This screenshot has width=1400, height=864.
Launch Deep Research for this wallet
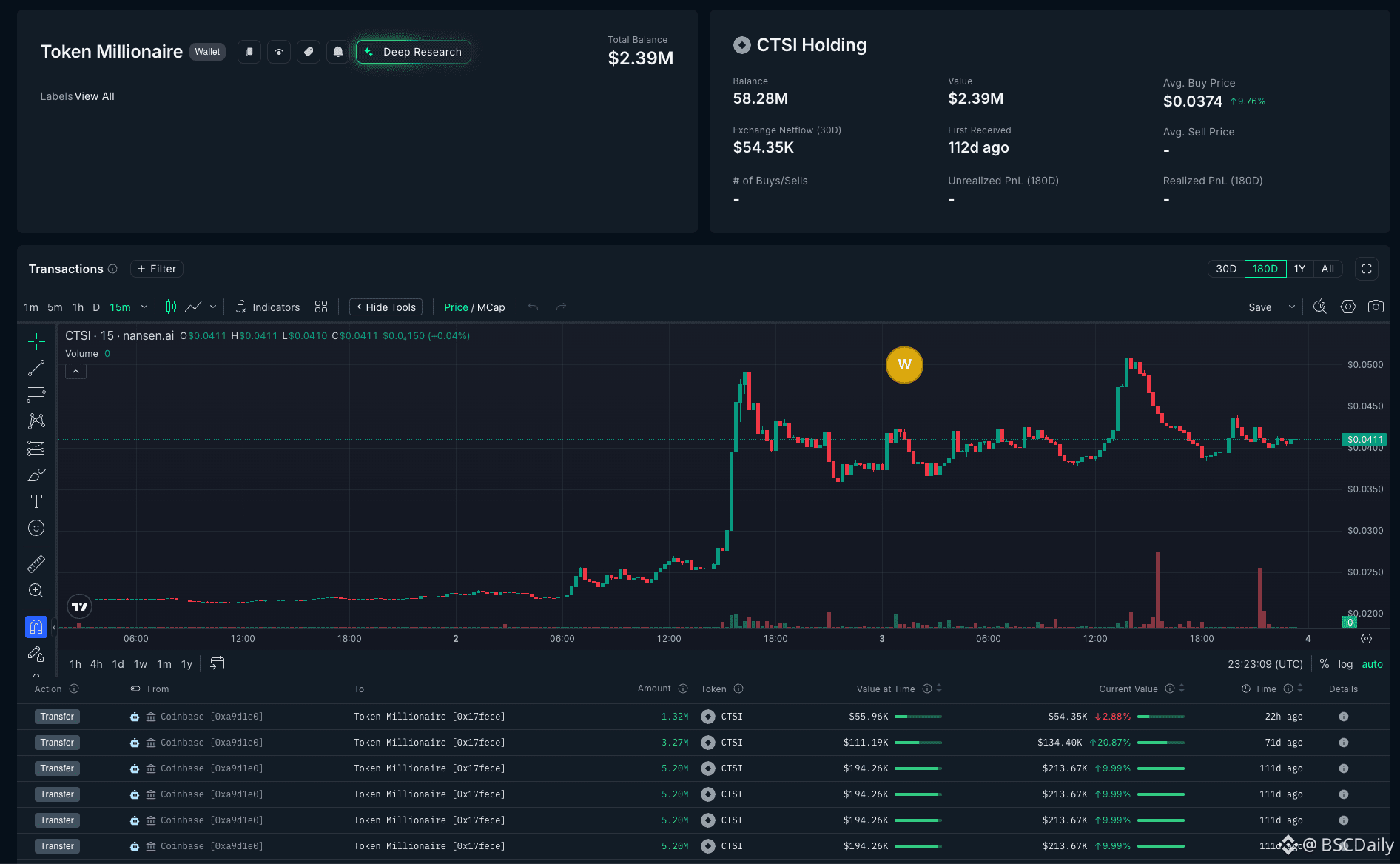tap(414, 52)
